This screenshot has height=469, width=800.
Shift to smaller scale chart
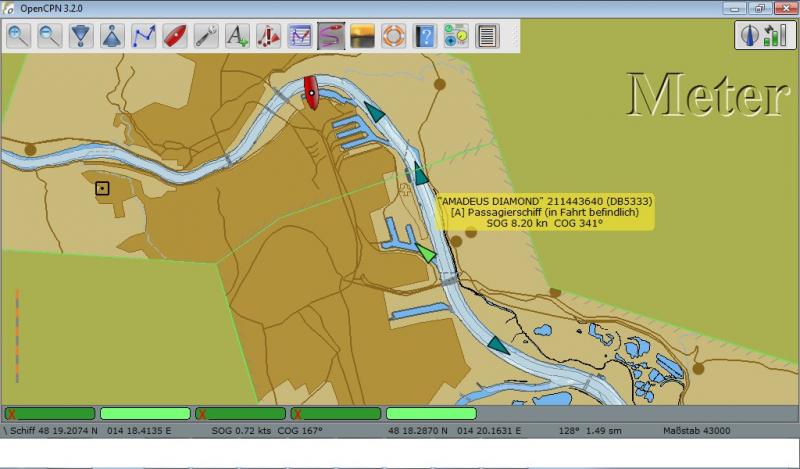112,37
